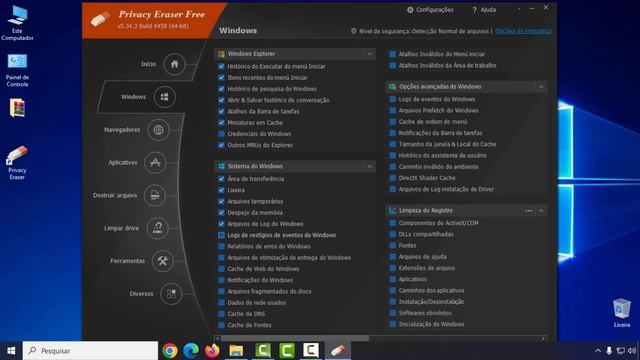Open Painel de Controle desktop icon

pyautogui.click(x=17, y=70)
